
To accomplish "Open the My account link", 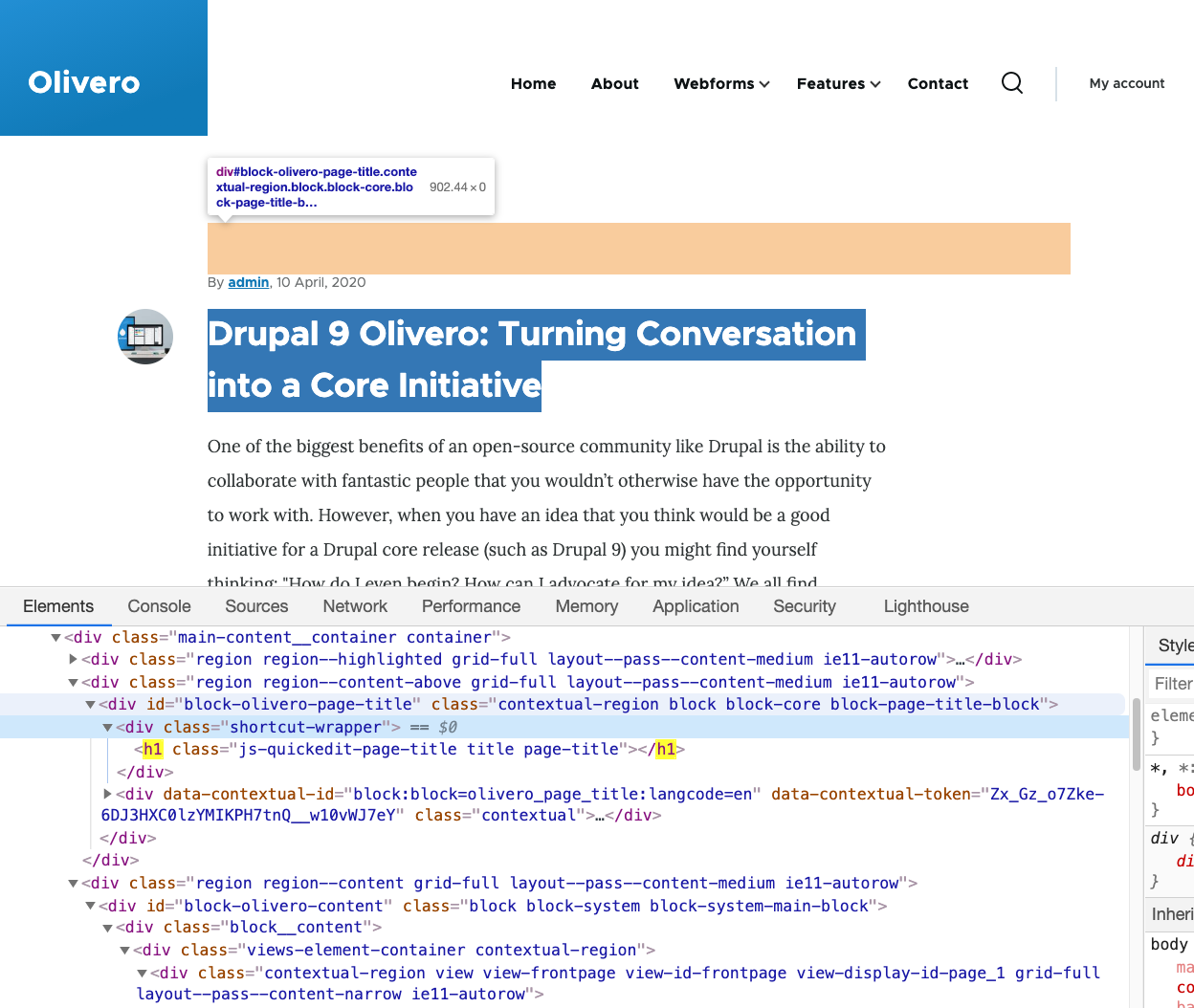I will (x=1126, y=84).
